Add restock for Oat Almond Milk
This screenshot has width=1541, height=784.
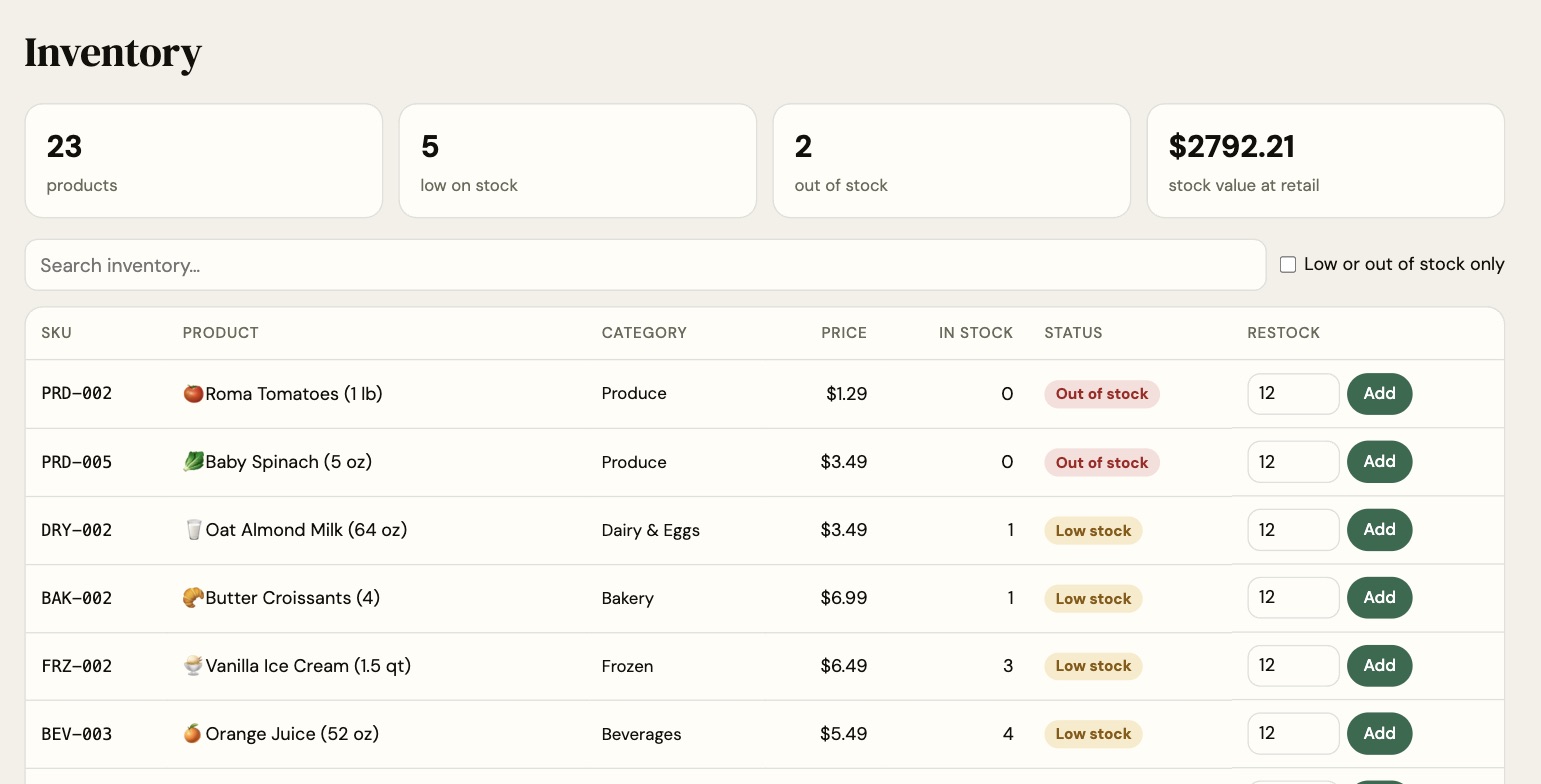[1379, 530]
